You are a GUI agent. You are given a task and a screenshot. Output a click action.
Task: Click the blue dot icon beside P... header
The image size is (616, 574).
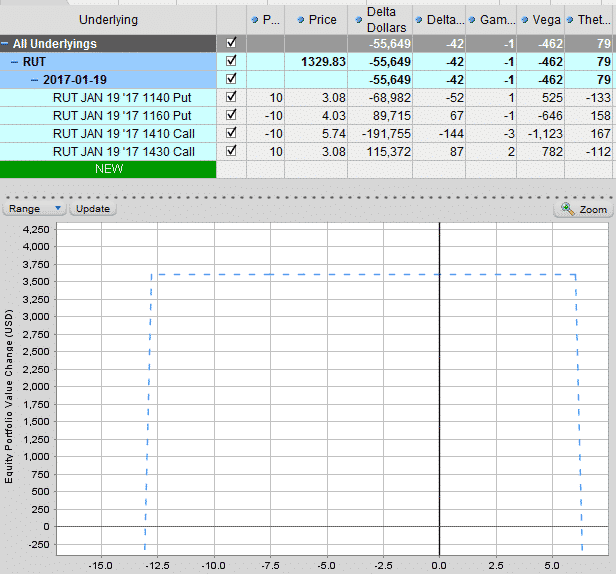255,20
